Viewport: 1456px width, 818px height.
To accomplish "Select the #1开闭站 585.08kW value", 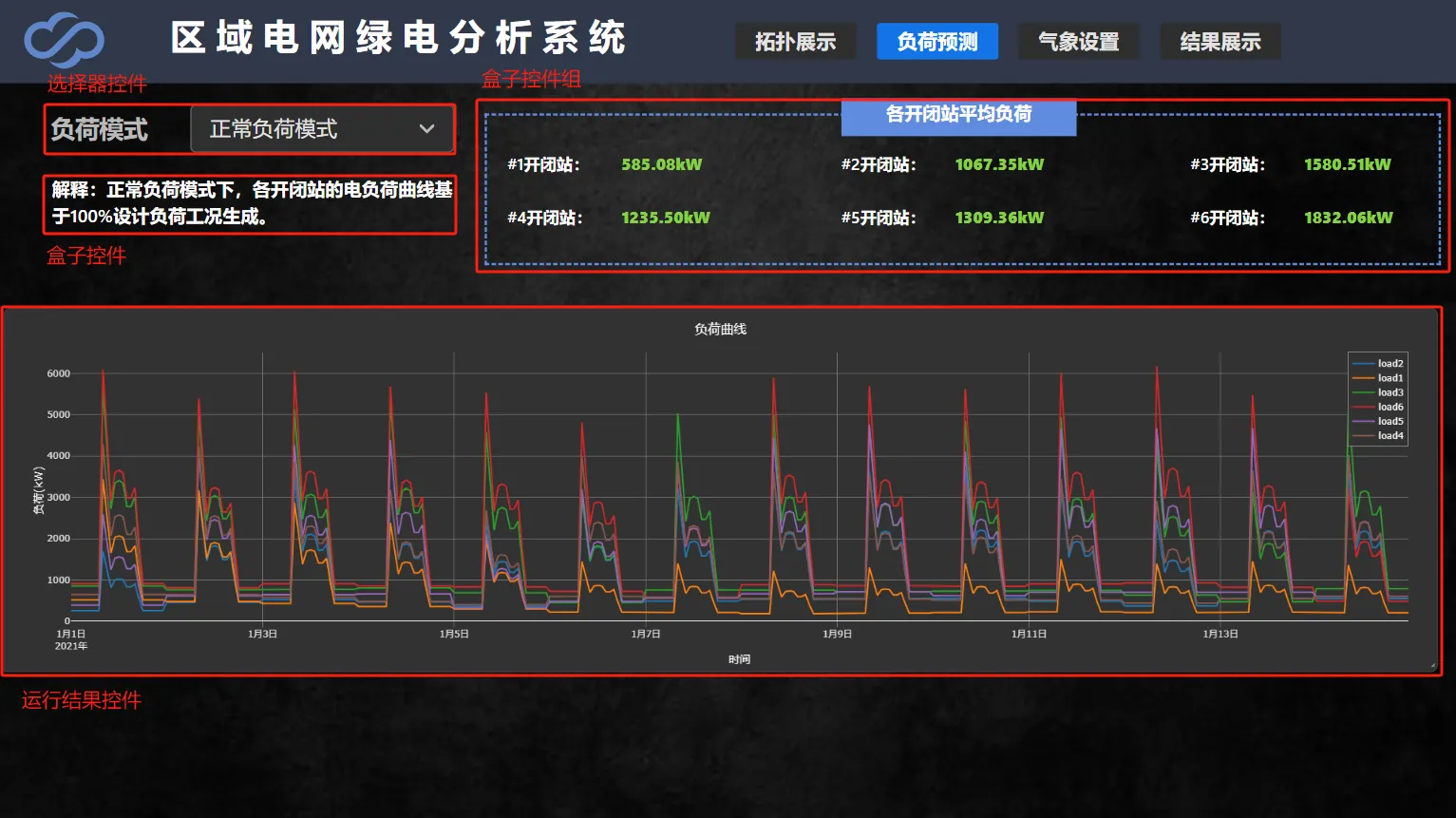I will point(661,164).
